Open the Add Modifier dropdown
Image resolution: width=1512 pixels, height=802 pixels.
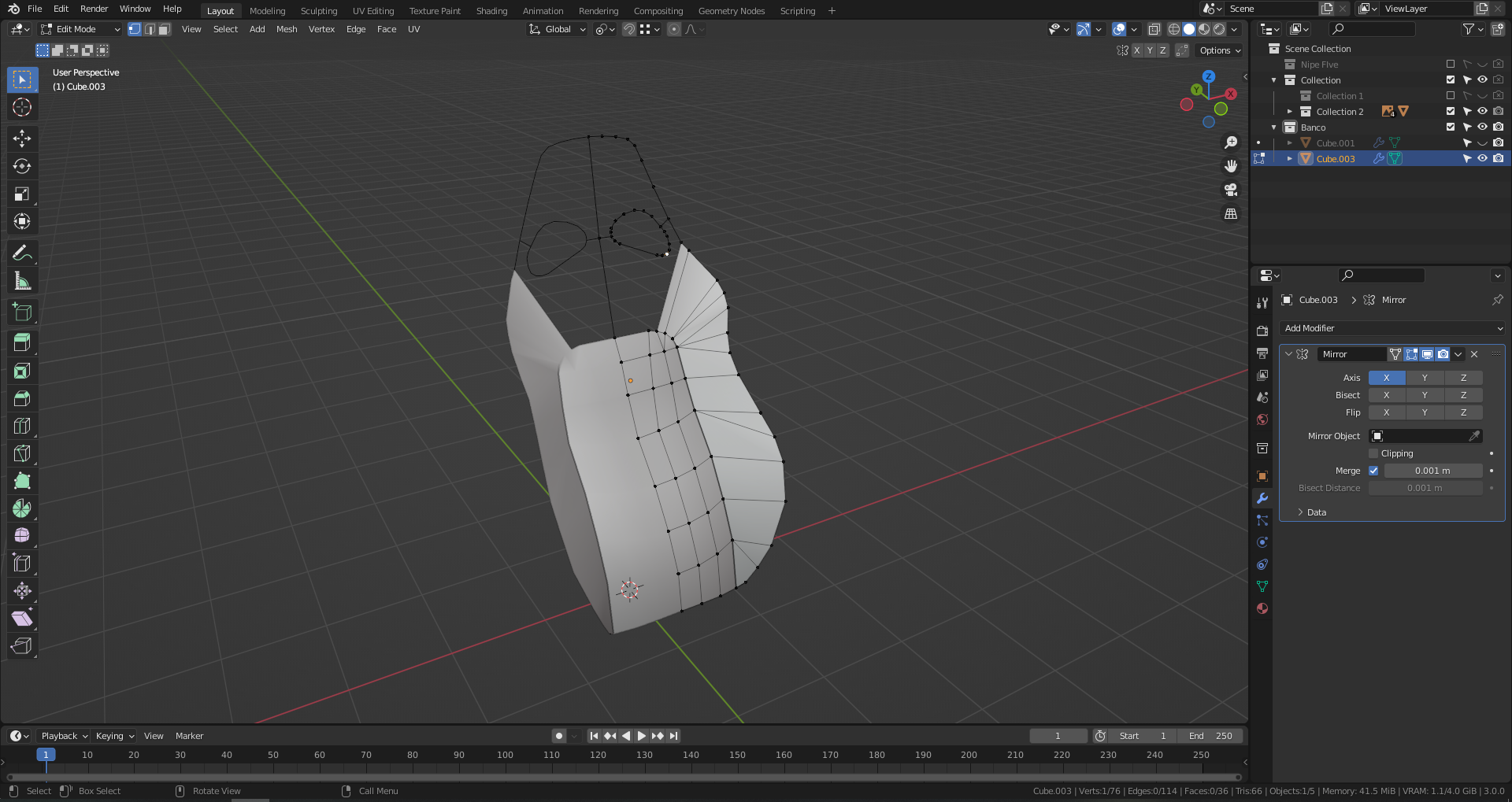[1392, 328]
